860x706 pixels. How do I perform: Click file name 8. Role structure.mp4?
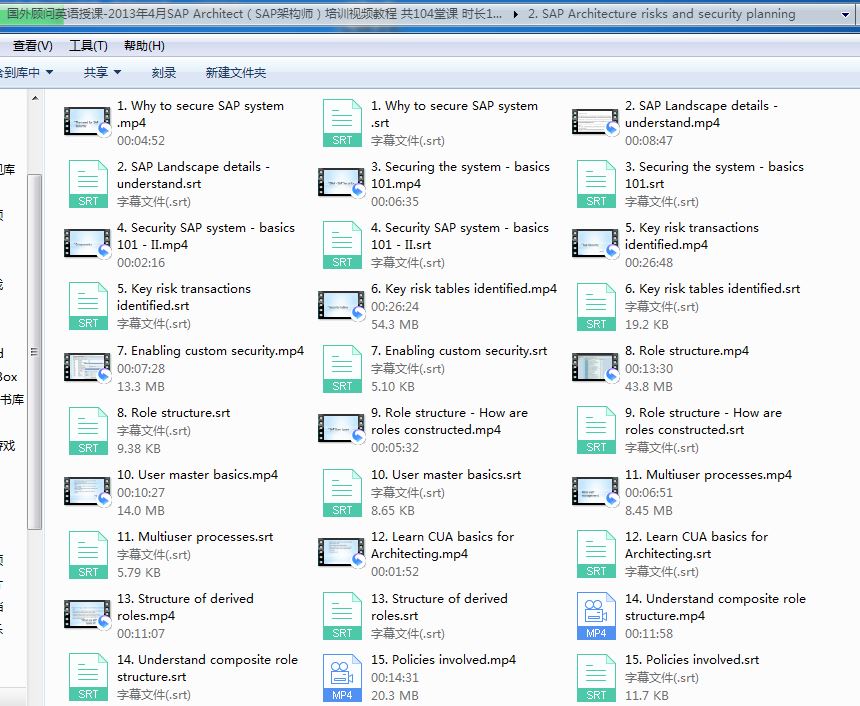687,351
